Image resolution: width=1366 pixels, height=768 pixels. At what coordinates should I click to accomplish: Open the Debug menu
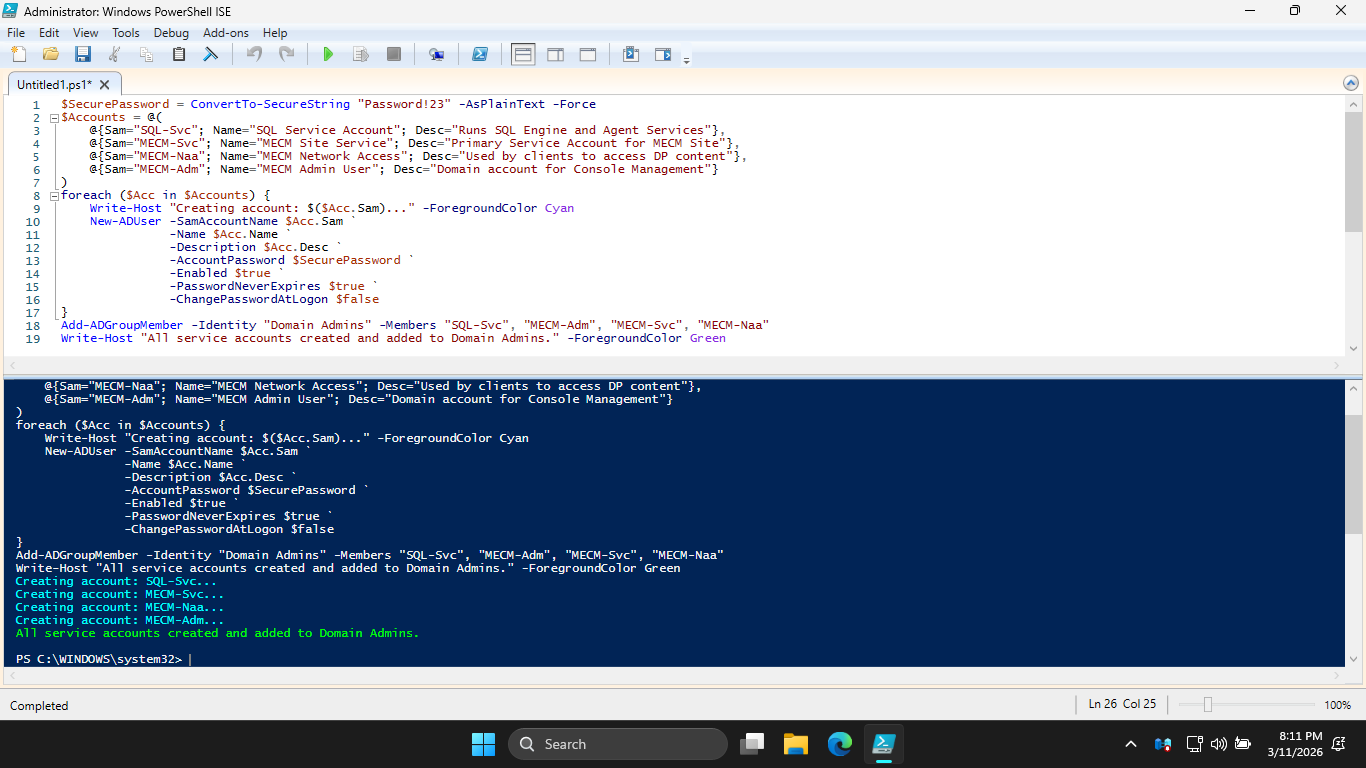(x=171, y=33)
